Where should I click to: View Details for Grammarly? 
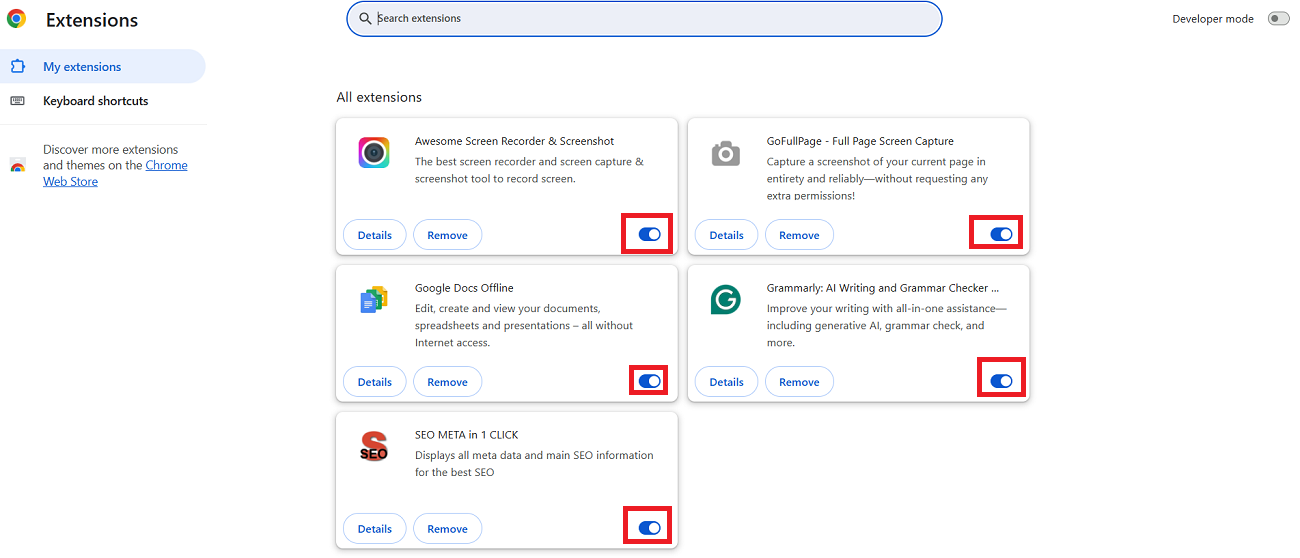(727, 382)
